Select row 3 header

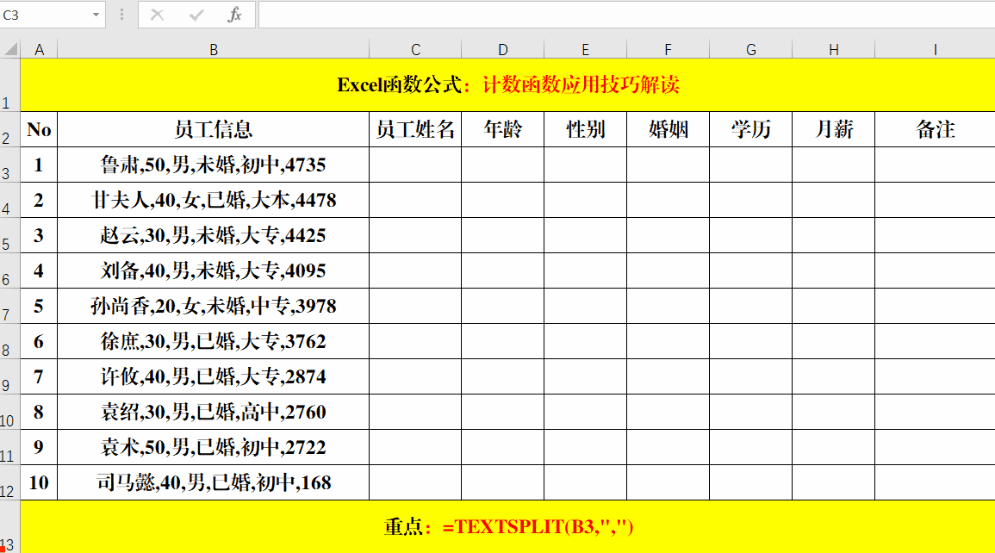(x=10, y=165)
